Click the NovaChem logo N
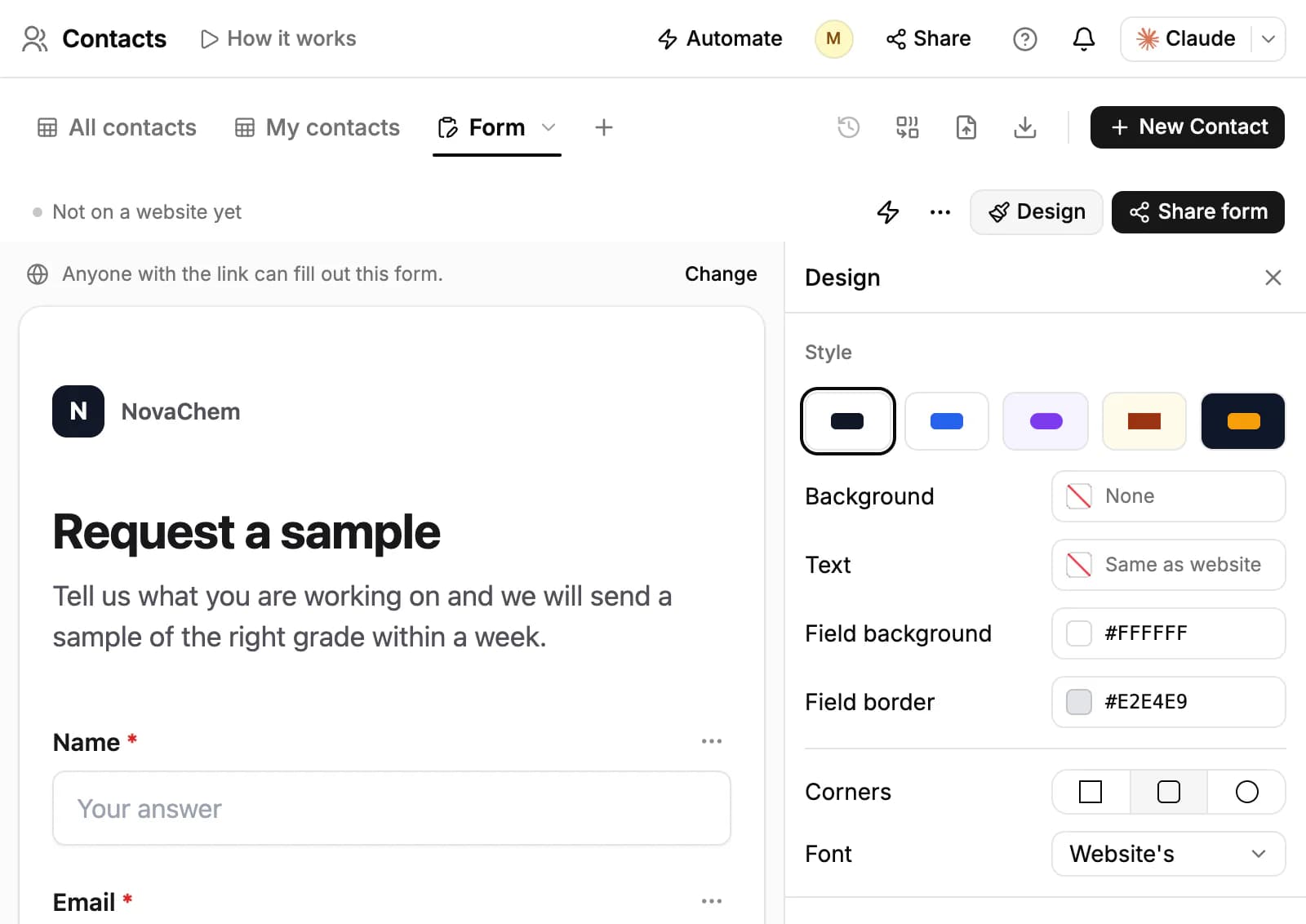This screenshot has width=1306, height=924. click(78, 411)
